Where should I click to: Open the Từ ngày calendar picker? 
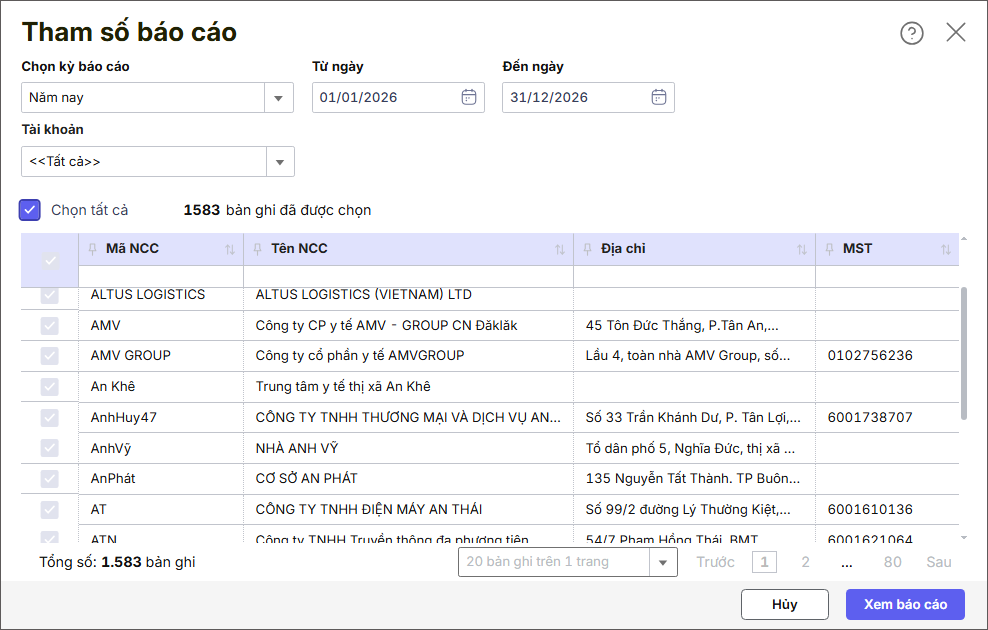[469, 97]
